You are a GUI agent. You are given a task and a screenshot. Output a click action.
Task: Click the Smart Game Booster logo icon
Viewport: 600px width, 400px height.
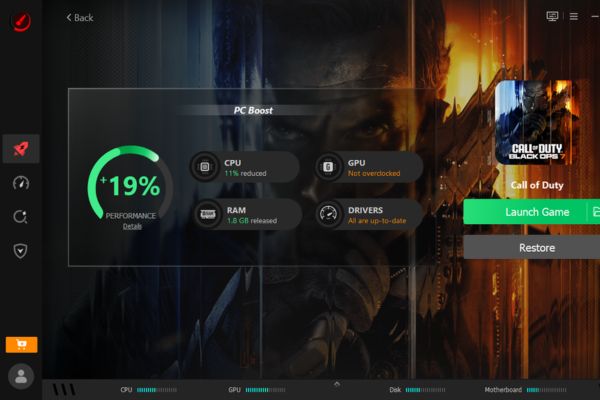coord(21,21)
